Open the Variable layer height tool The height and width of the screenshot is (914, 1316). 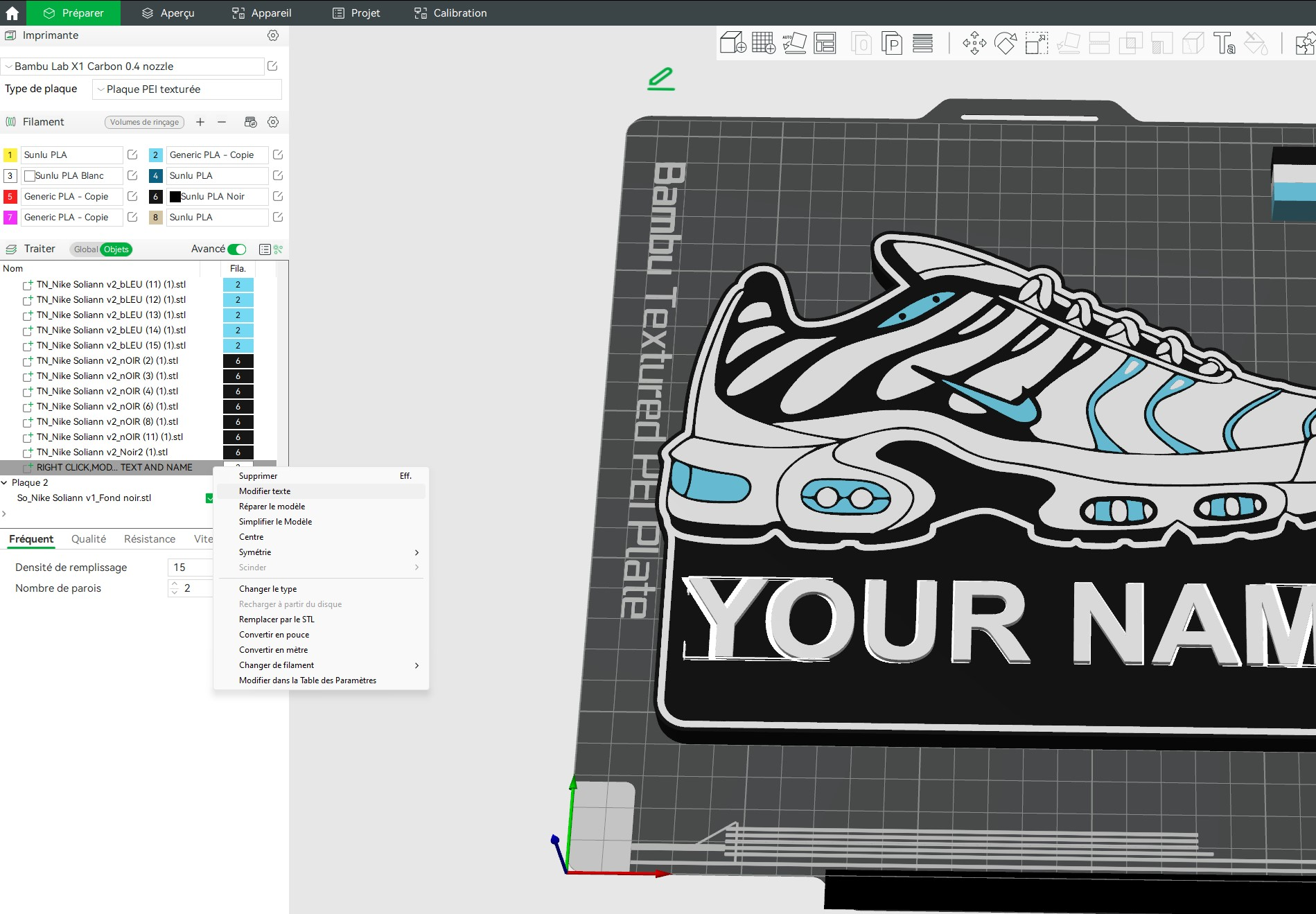click(922, 43)
